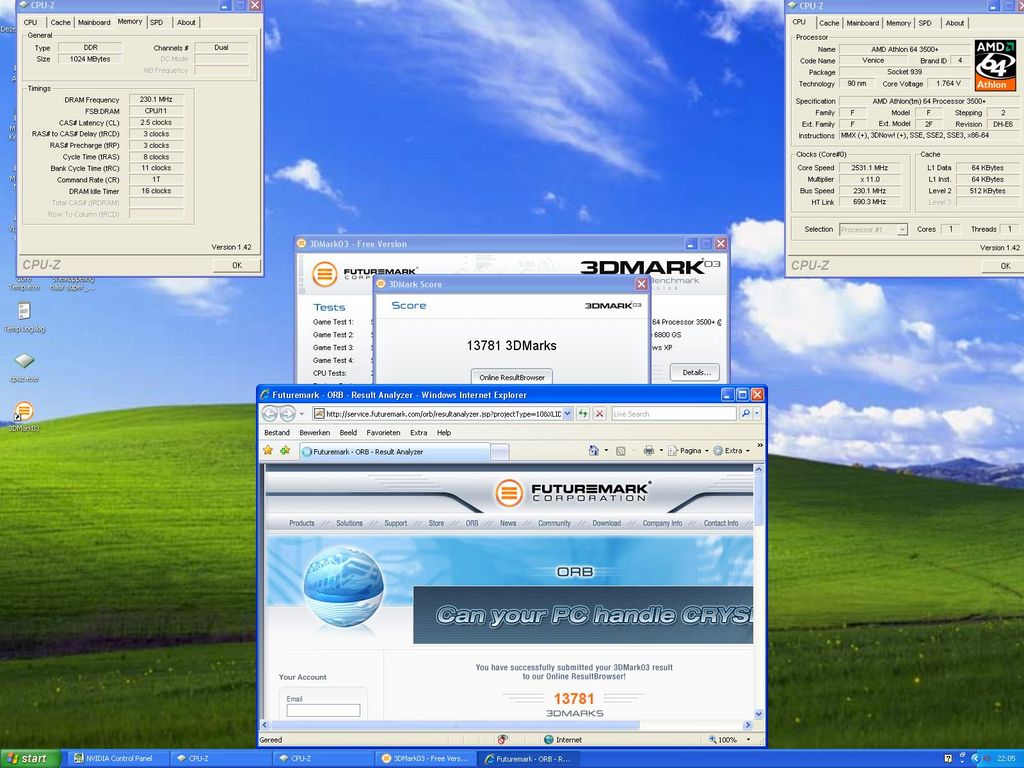Switch to NVIDIA Control Panel taskbar button

[x=117, y=758]
